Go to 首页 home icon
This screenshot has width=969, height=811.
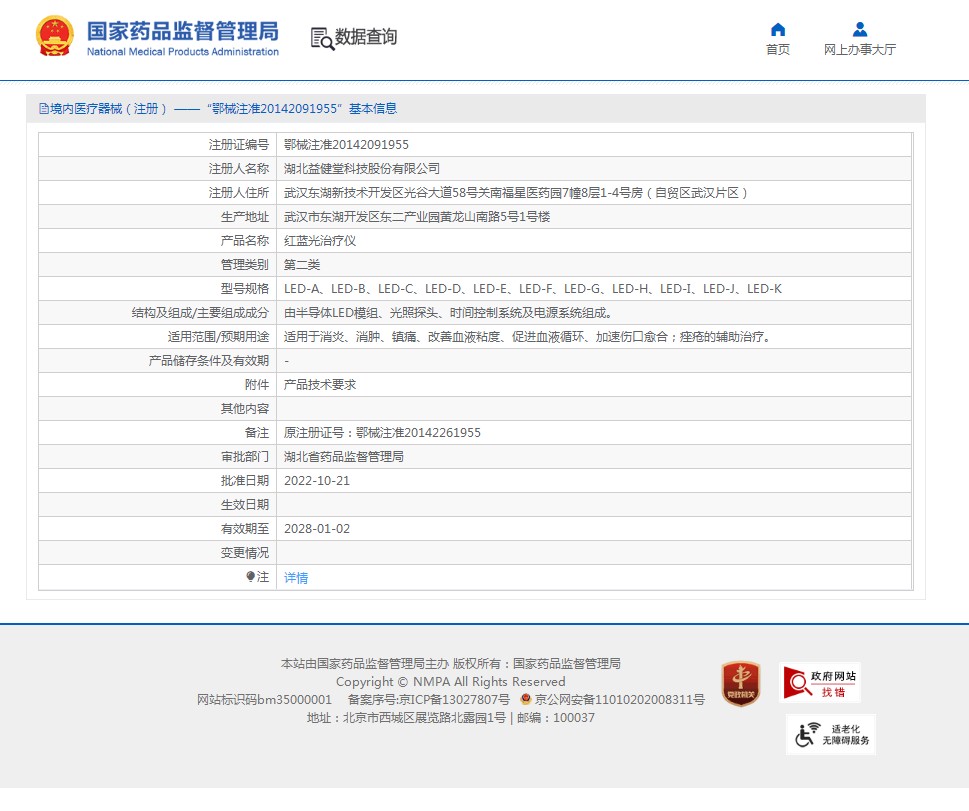778,29
